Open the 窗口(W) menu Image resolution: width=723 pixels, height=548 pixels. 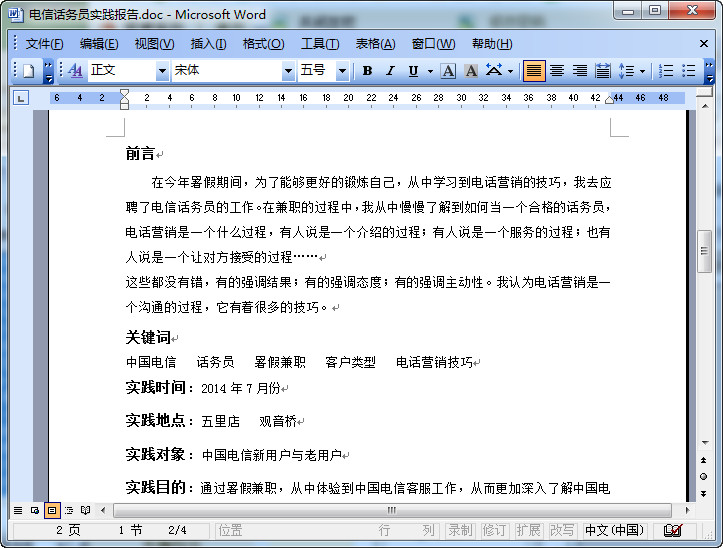coord(433,44)
